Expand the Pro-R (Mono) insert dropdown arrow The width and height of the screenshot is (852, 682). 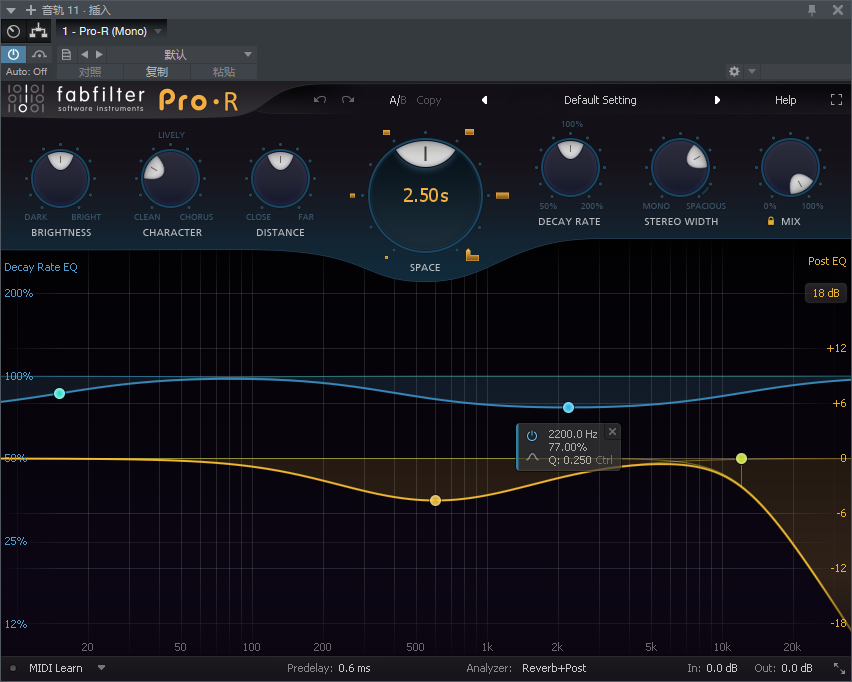(x=158, y=32)
